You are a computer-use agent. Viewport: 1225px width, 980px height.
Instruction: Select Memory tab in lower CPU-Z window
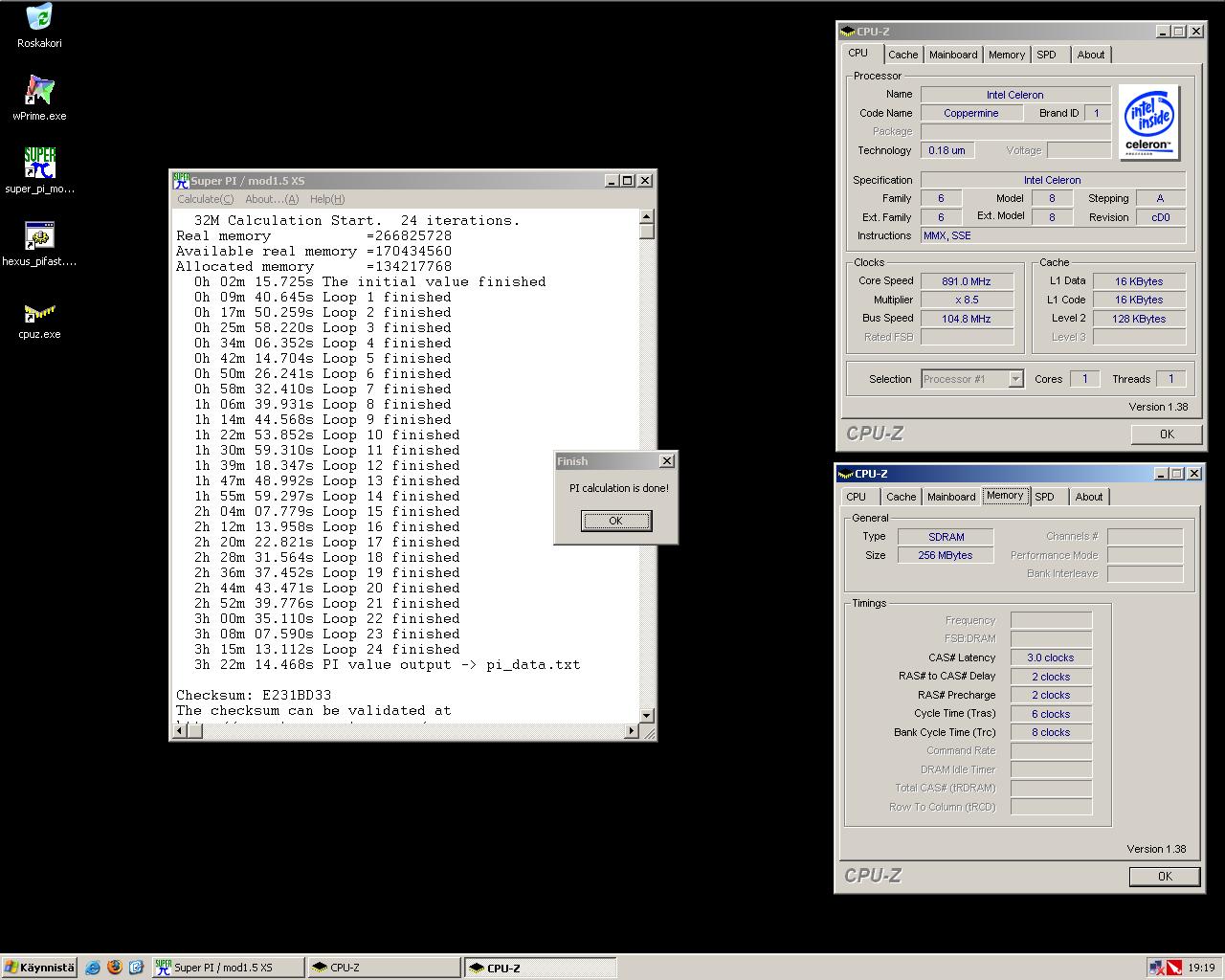[1005, 495]
